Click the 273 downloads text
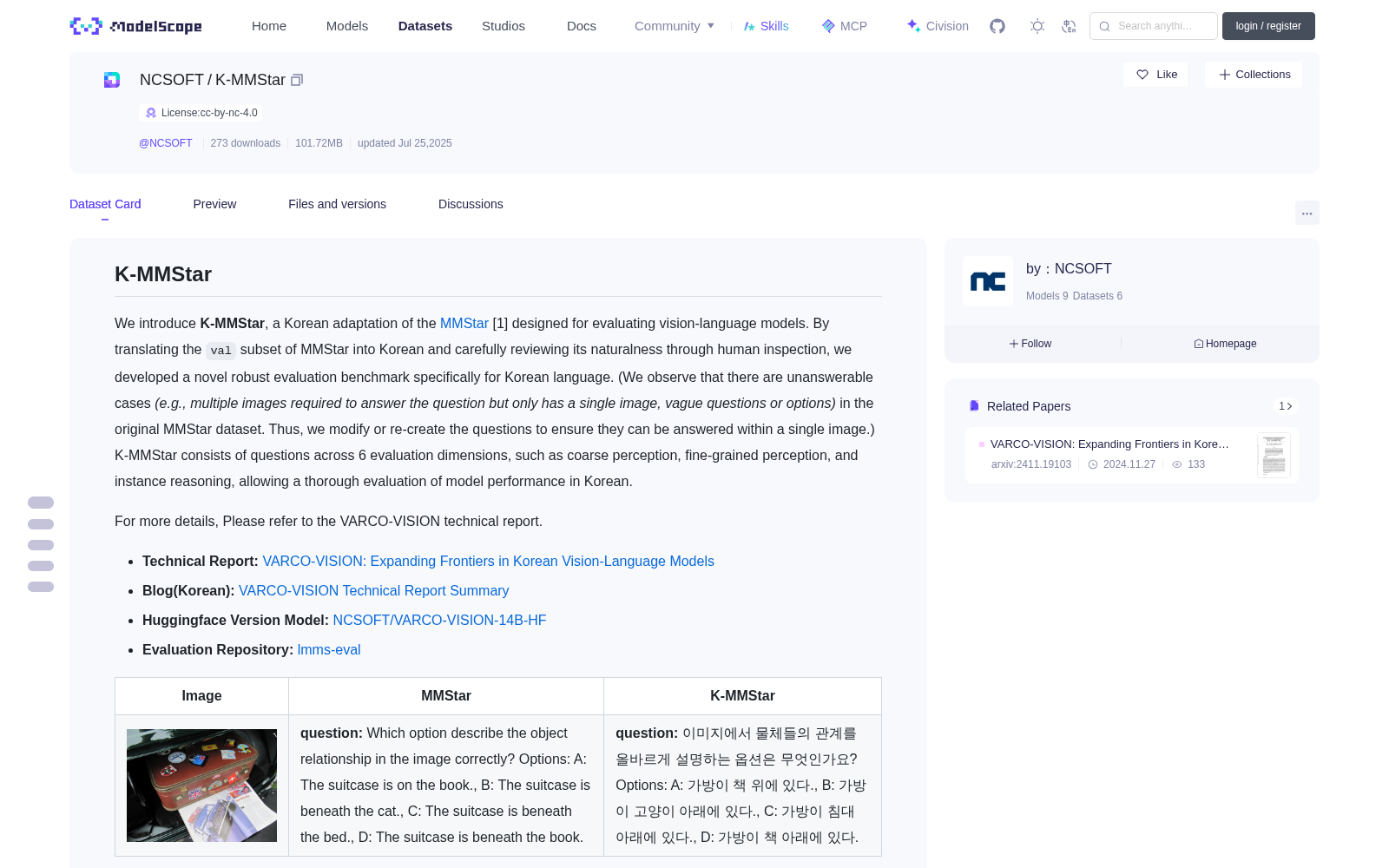Screen dimensions: 1389x868 point(246,143)
